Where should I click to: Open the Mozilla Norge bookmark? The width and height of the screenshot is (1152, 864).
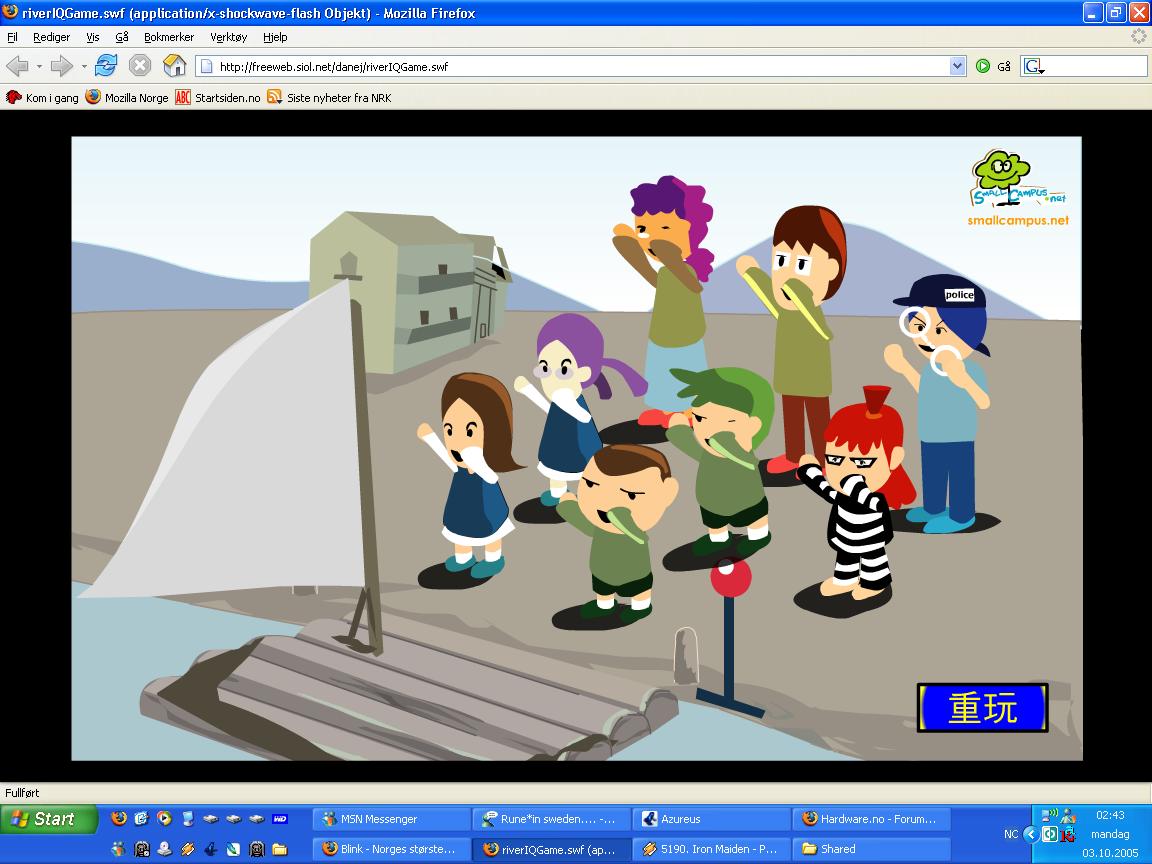127,98
